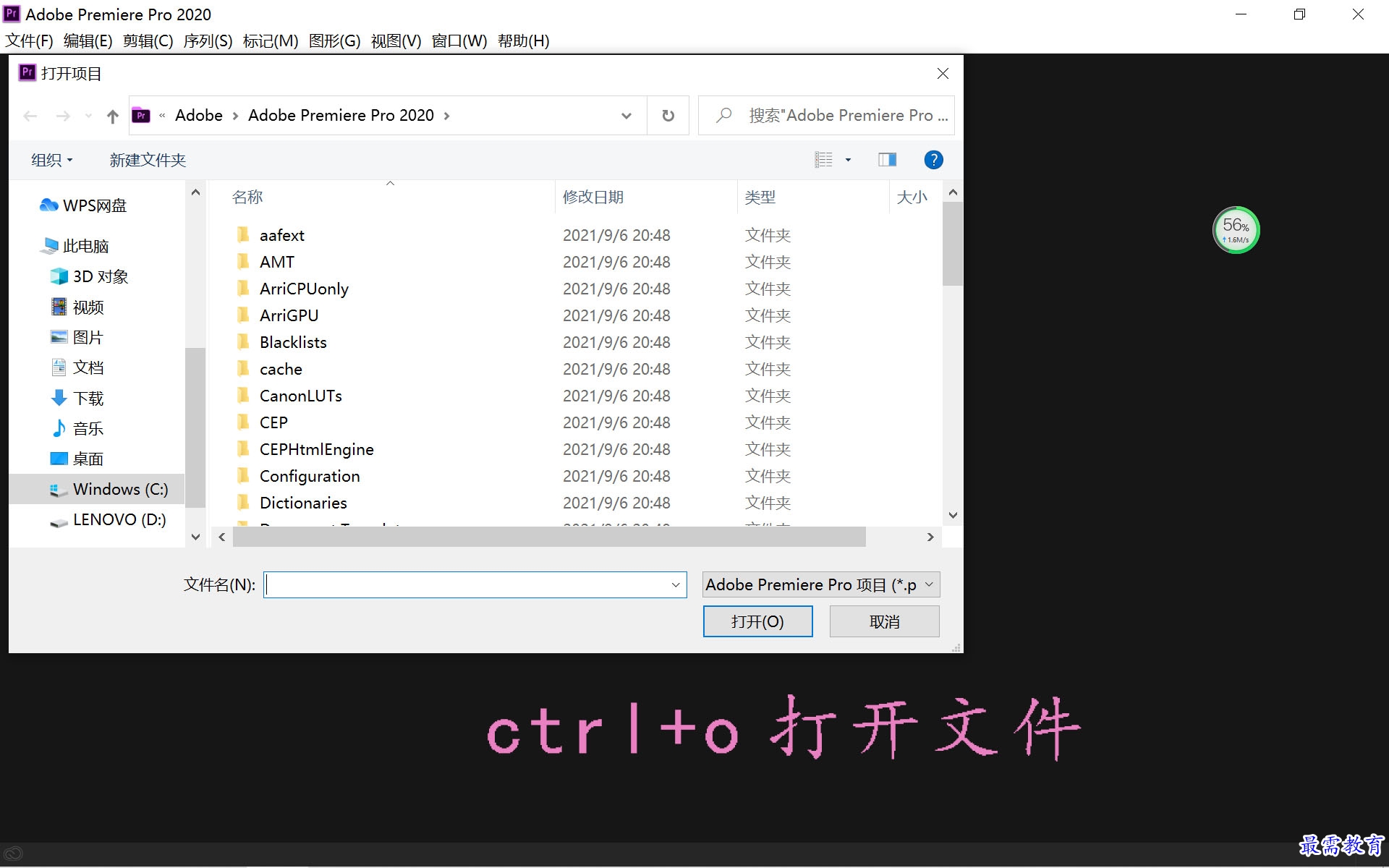This screenshot has height=868, width=1389.
Task: Click the file list vertical scrollbar thumb
Action: coord(952,243)
